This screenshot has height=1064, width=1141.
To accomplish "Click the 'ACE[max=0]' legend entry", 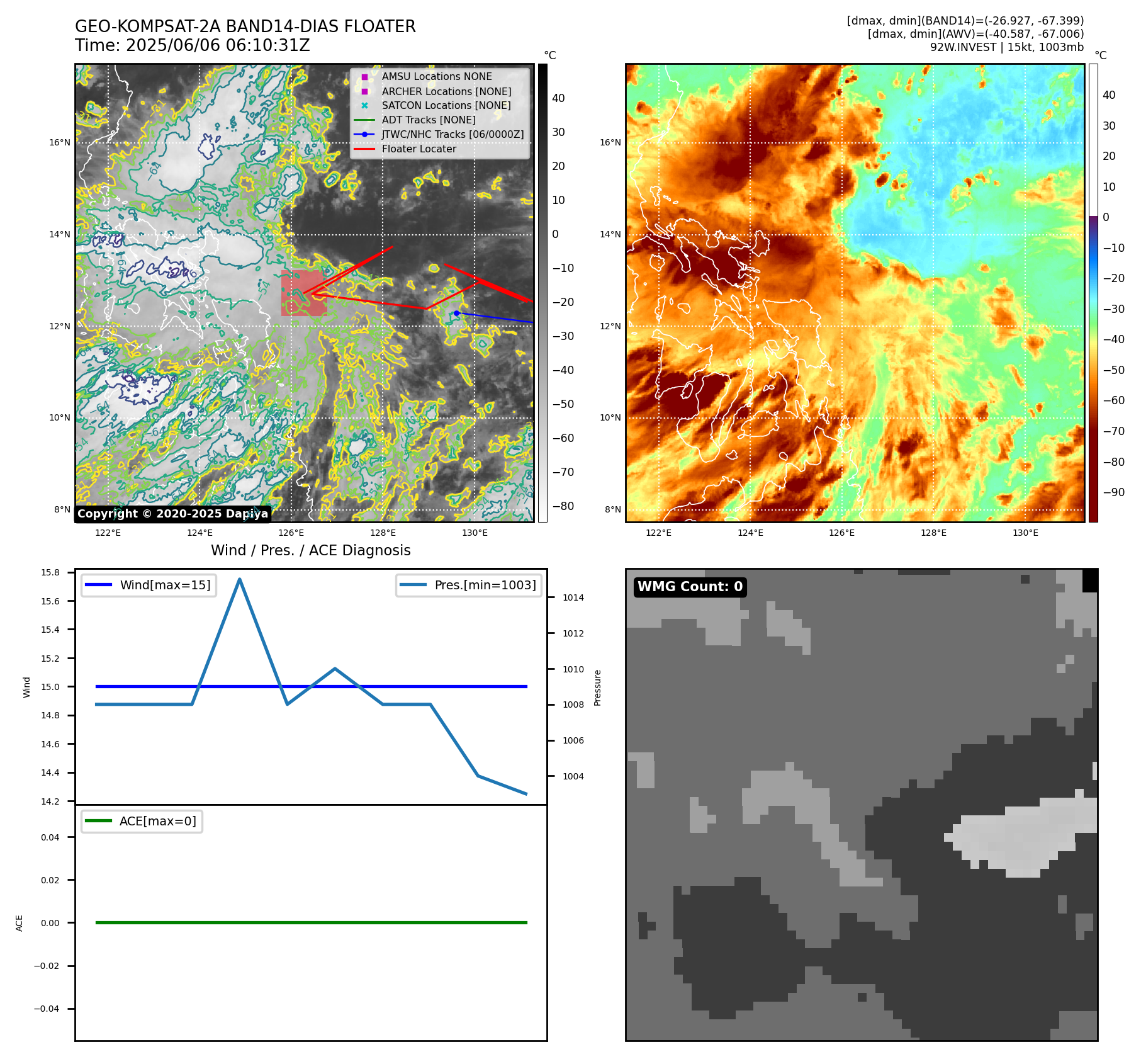I will pyautogui.click(x=142, y=821).
